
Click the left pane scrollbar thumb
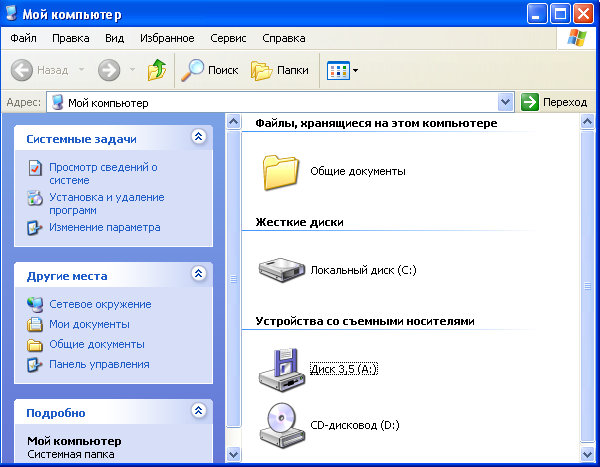coord(233,279)
